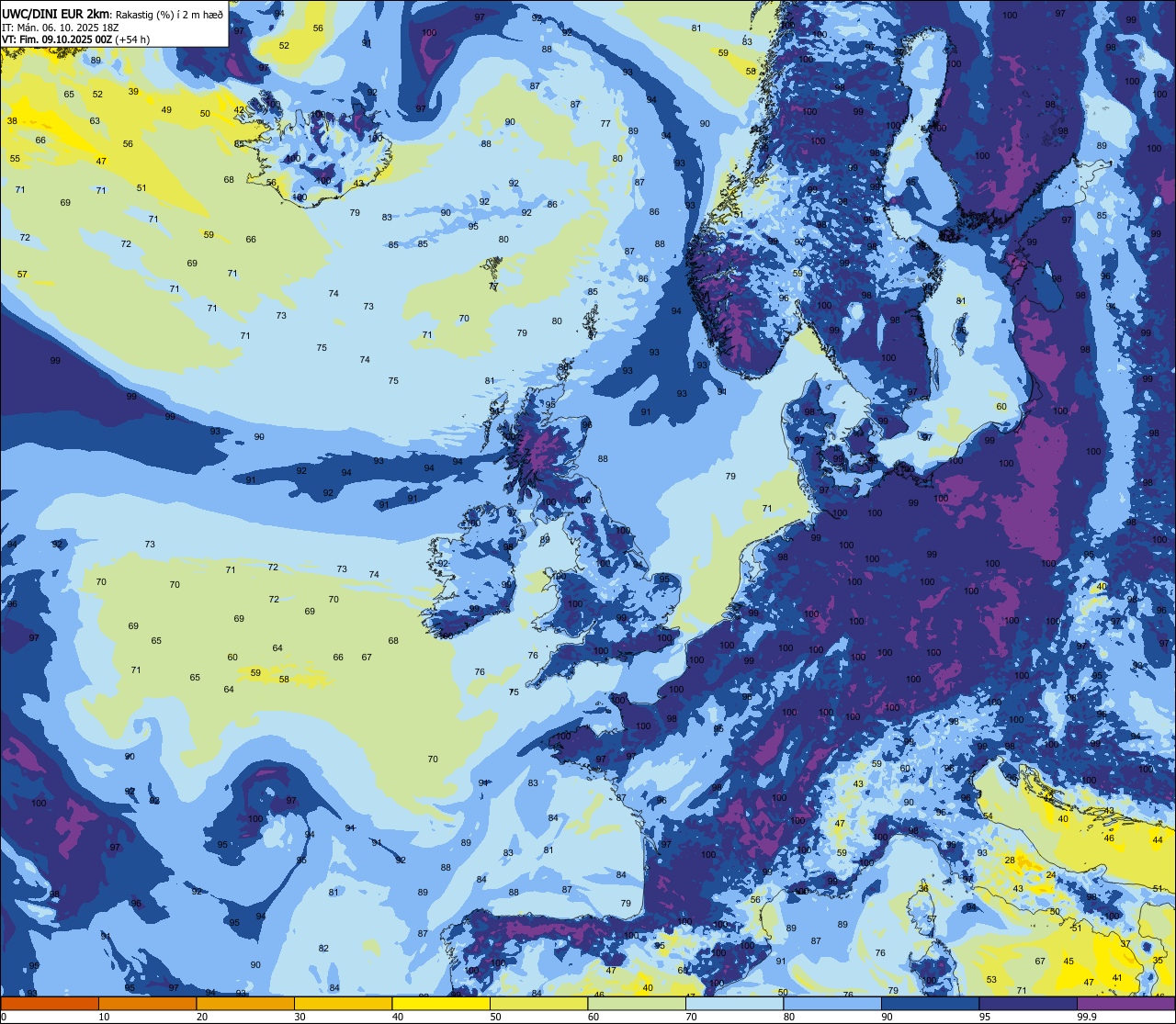Pick the medium blue 80–90 legend swatch
Image resolution: width=1176 pixels, height=1024 pixels.
832,1003
